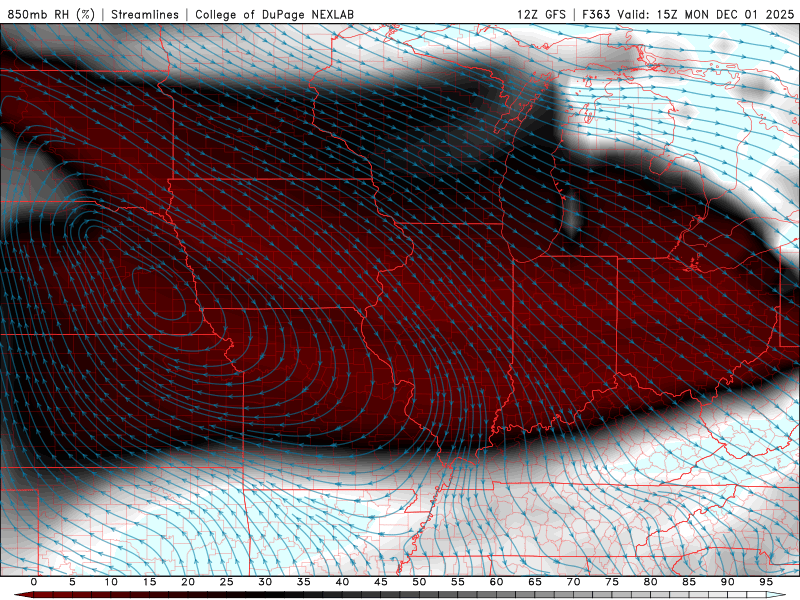Click the "850mb RH (%)" title text
Image resolution: width=800 pixels, height=600 pixels.
[51, 14]
